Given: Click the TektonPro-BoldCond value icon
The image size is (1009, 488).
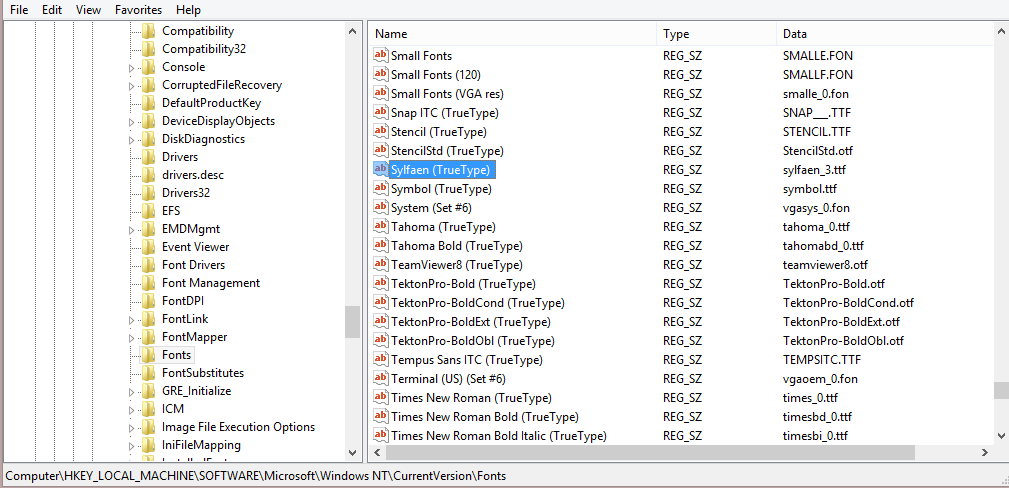Looking at the screenshot, I should coord(380,302).
